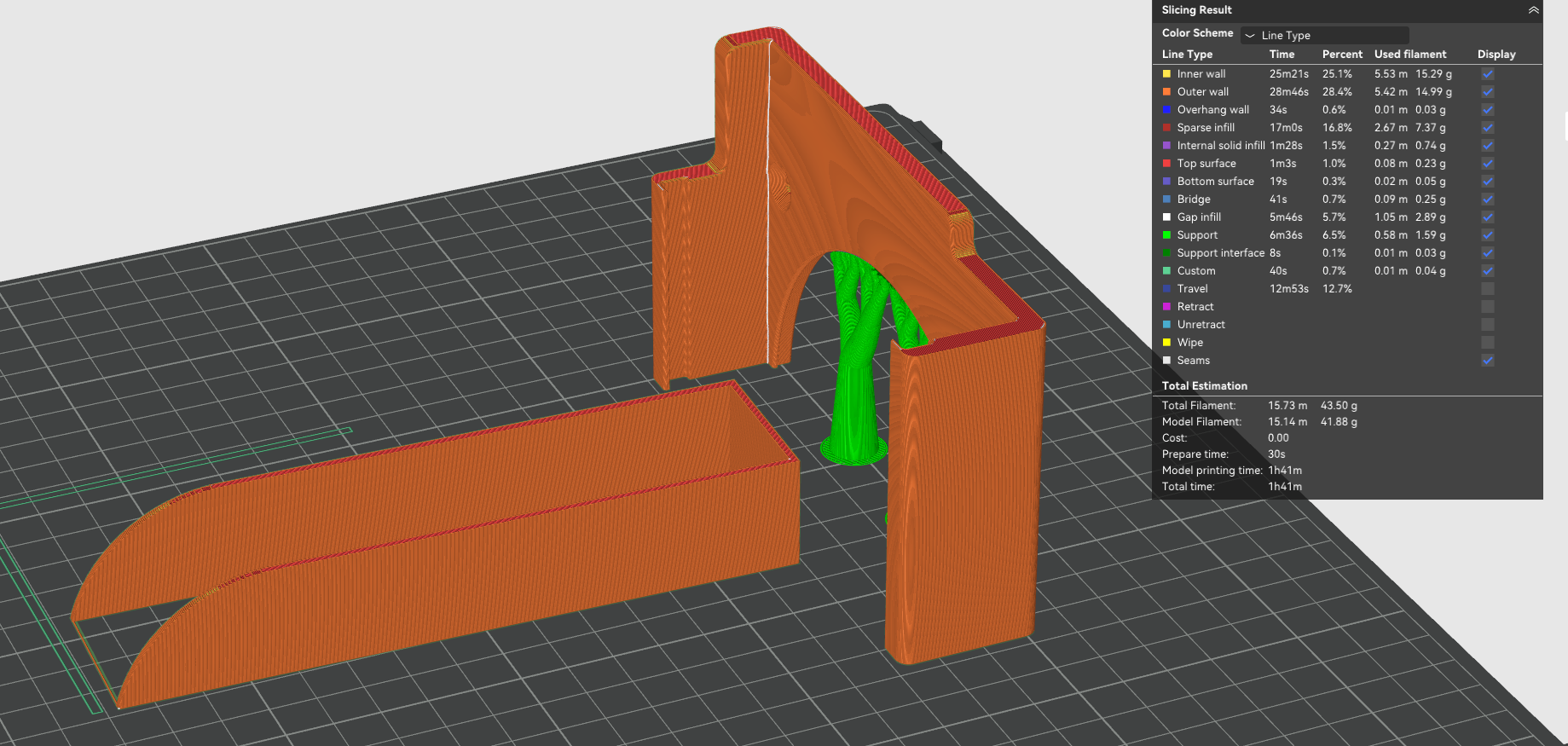Click the Bridge color swatch
The height and width of the screenshot is (746, 1568).
(x=1166, y=200)
